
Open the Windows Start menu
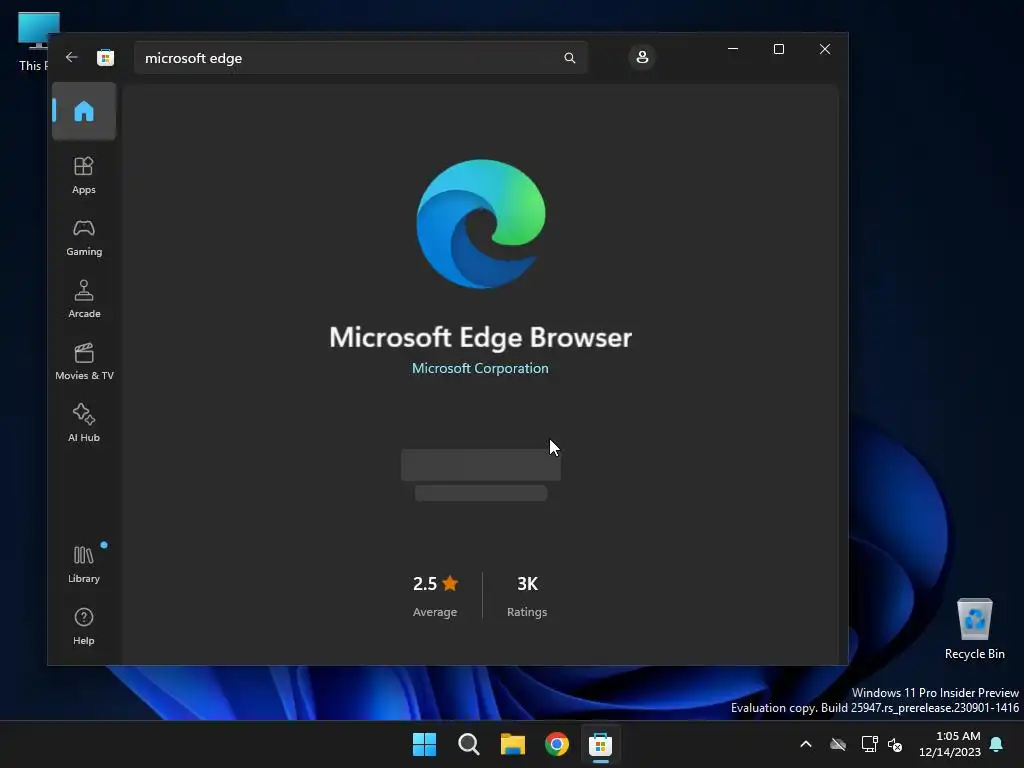click(424, 744)
